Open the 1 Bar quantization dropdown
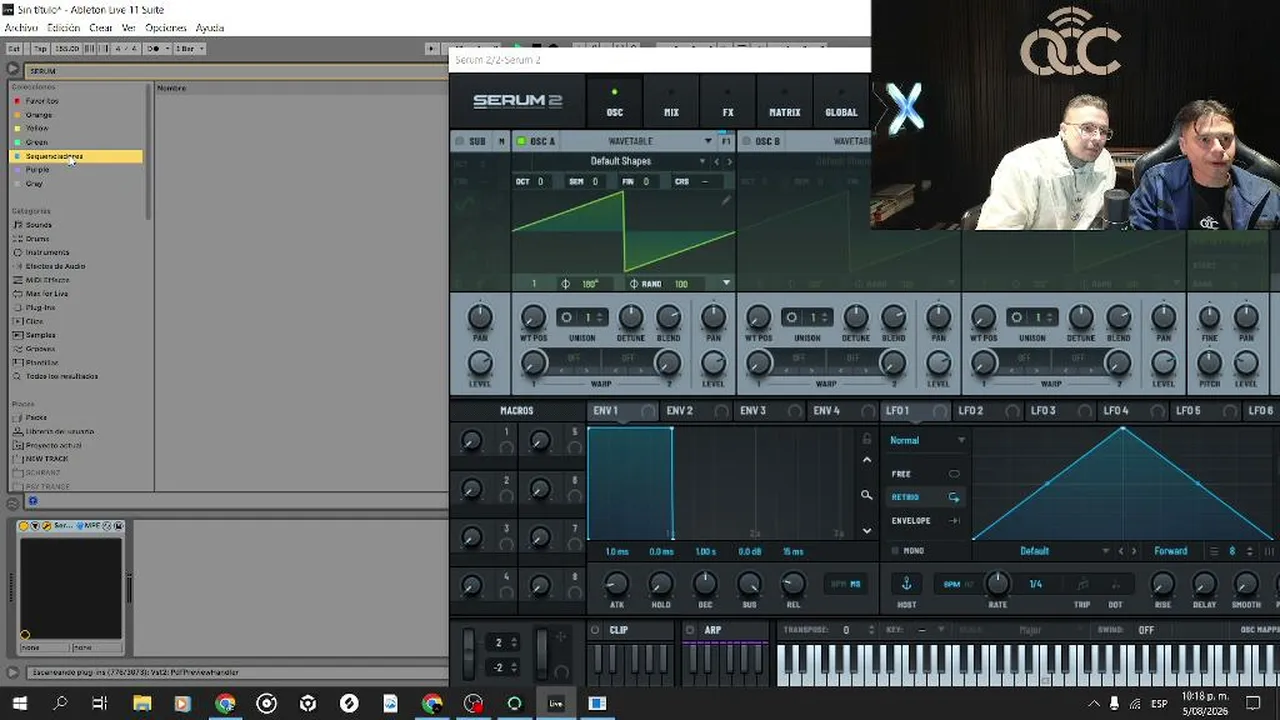1280x720 pixels. tap(189, 48)
